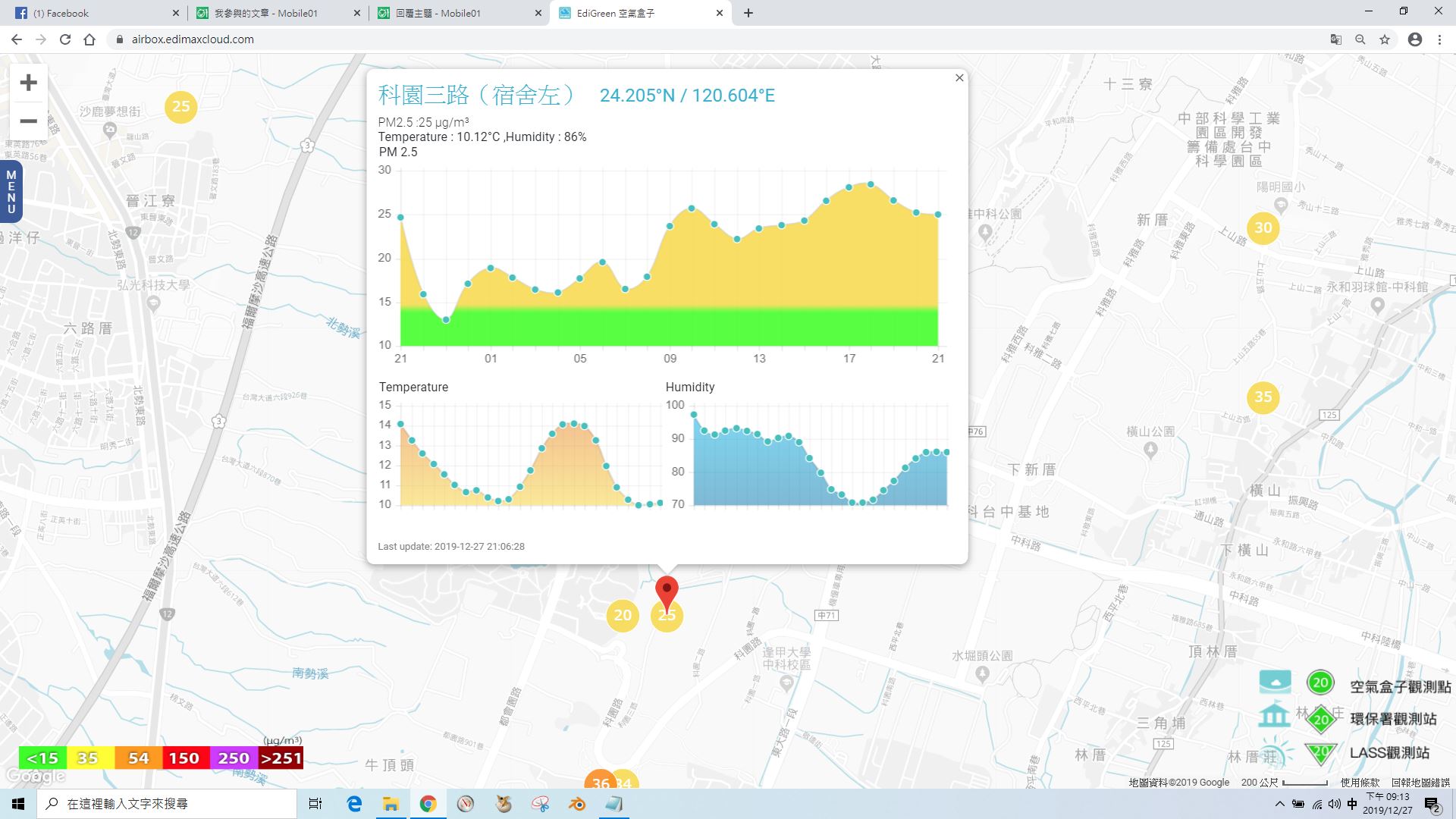Click the LASS觀測站 legend label
The image size is (1456, 819).
[1389, 753]
